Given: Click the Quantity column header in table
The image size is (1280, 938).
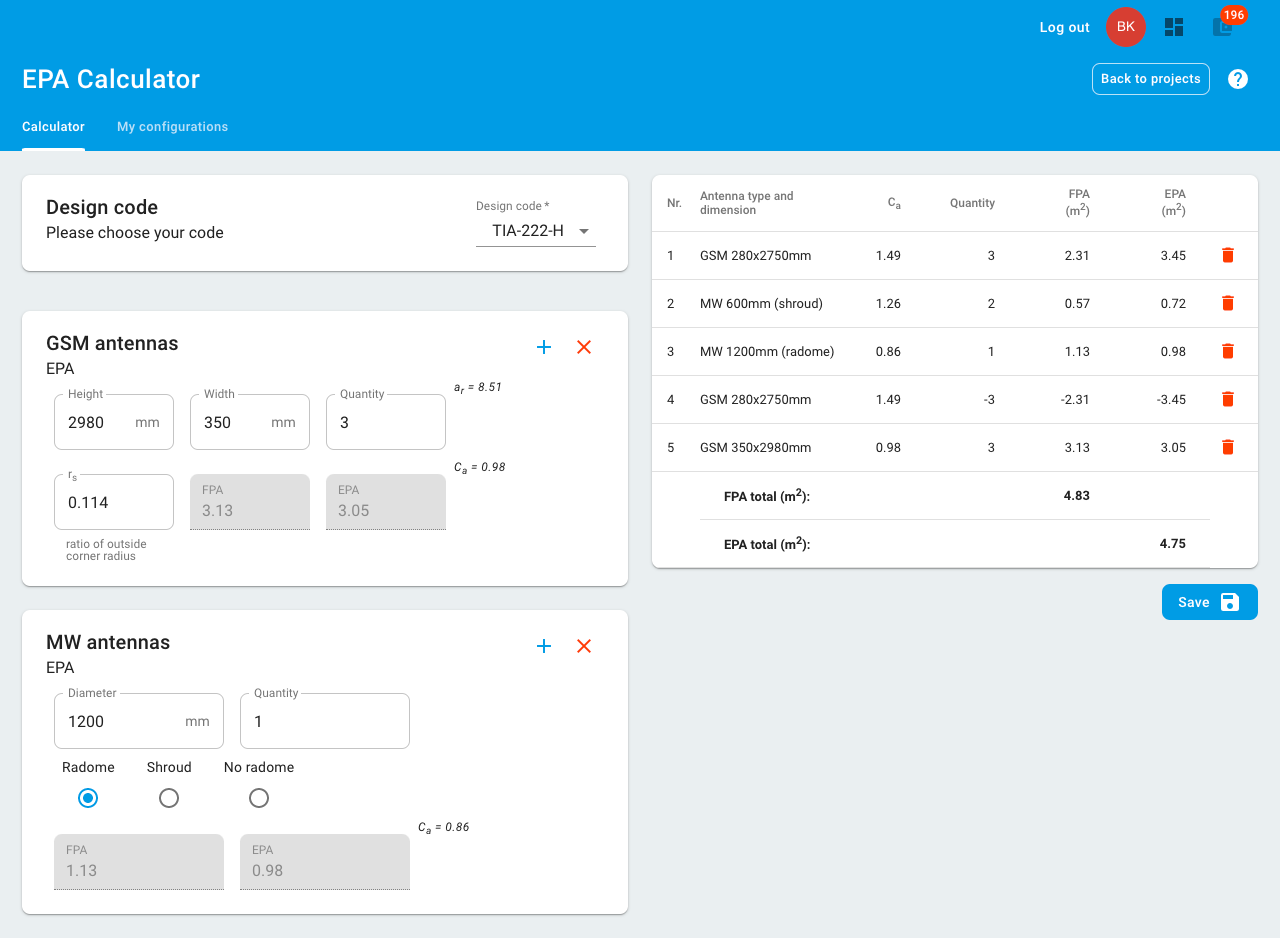Looking at the screenshot, I should tap(972, 203).
